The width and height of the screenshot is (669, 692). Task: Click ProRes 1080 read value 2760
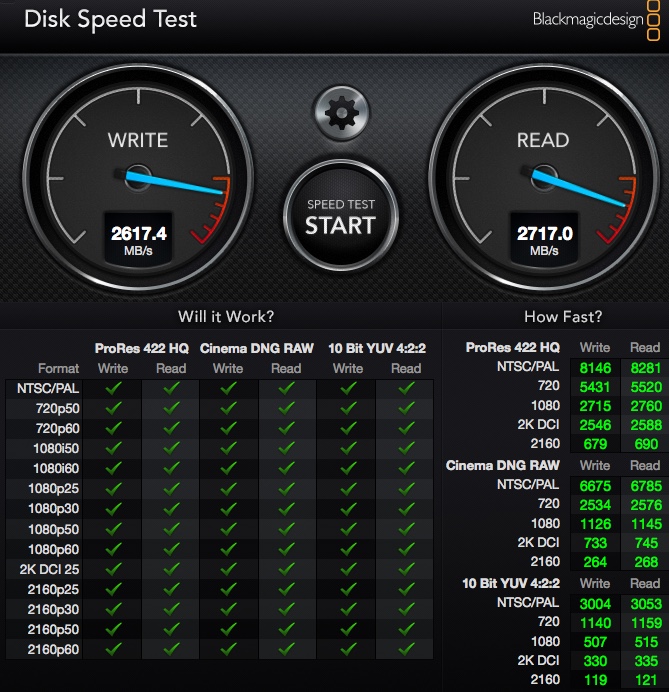coord(646,406)
